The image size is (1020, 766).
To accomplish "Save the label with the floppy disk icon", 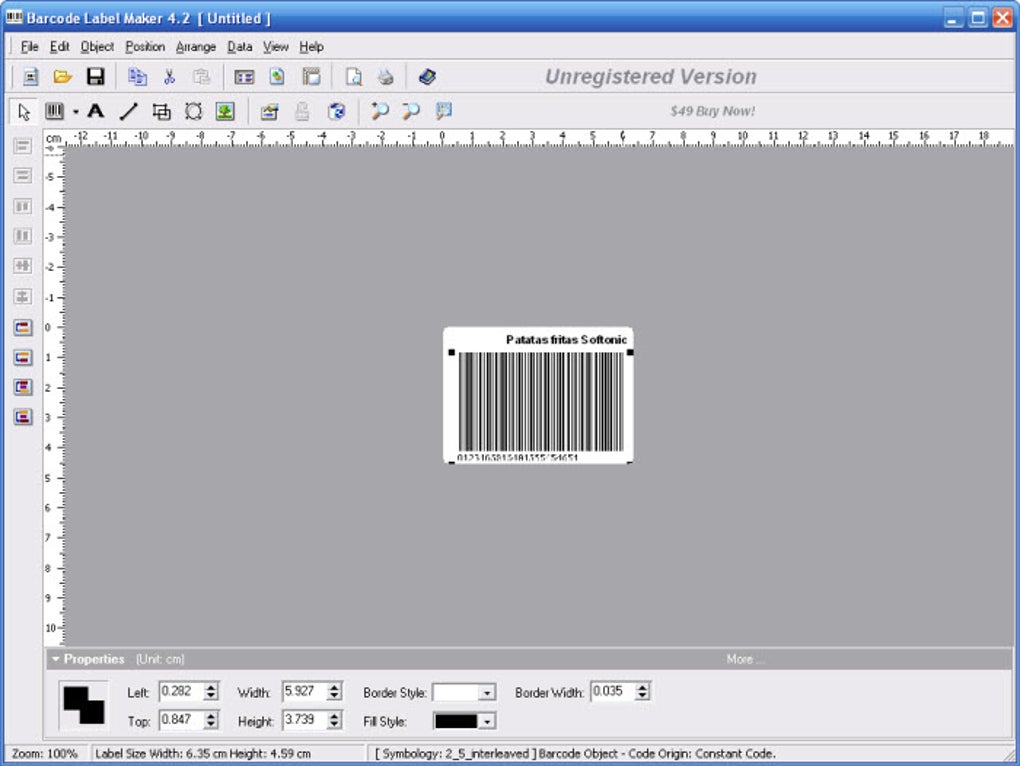I will point(96,77).
